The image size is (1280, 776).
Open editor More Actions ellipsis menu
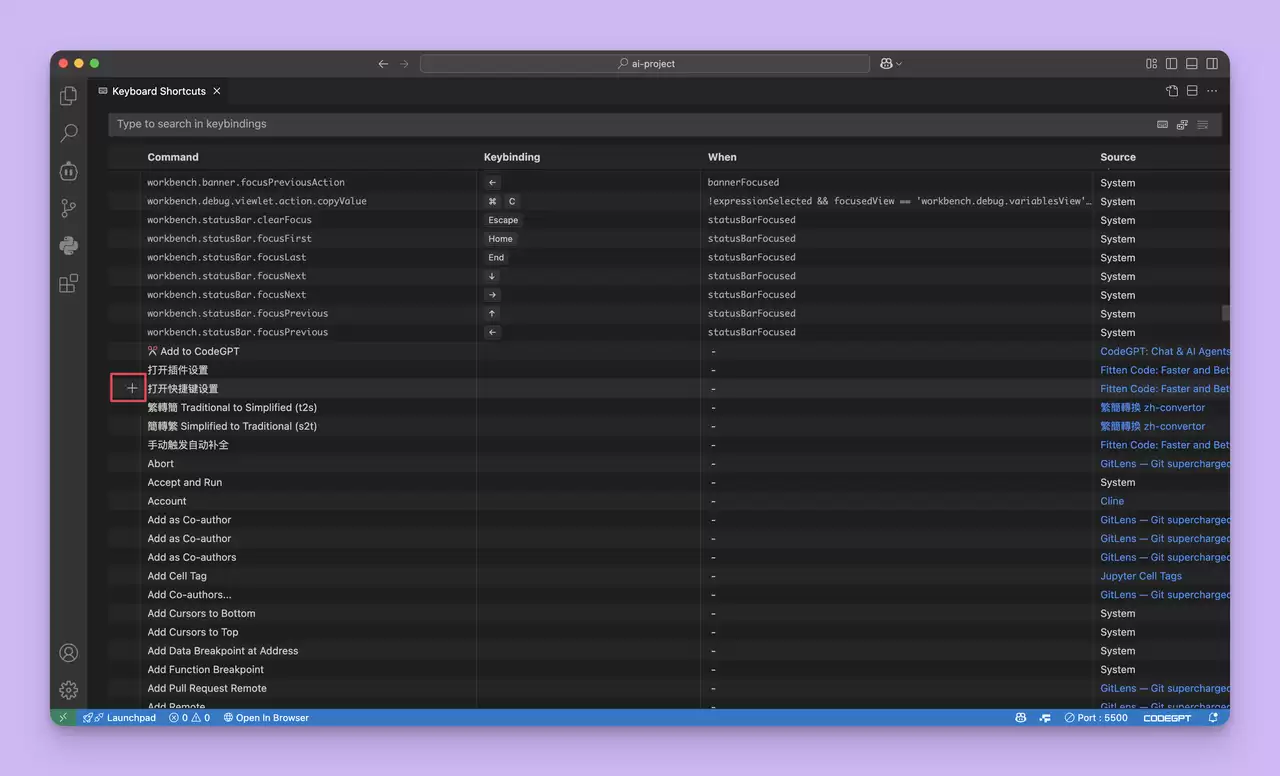coord(1212,91)
